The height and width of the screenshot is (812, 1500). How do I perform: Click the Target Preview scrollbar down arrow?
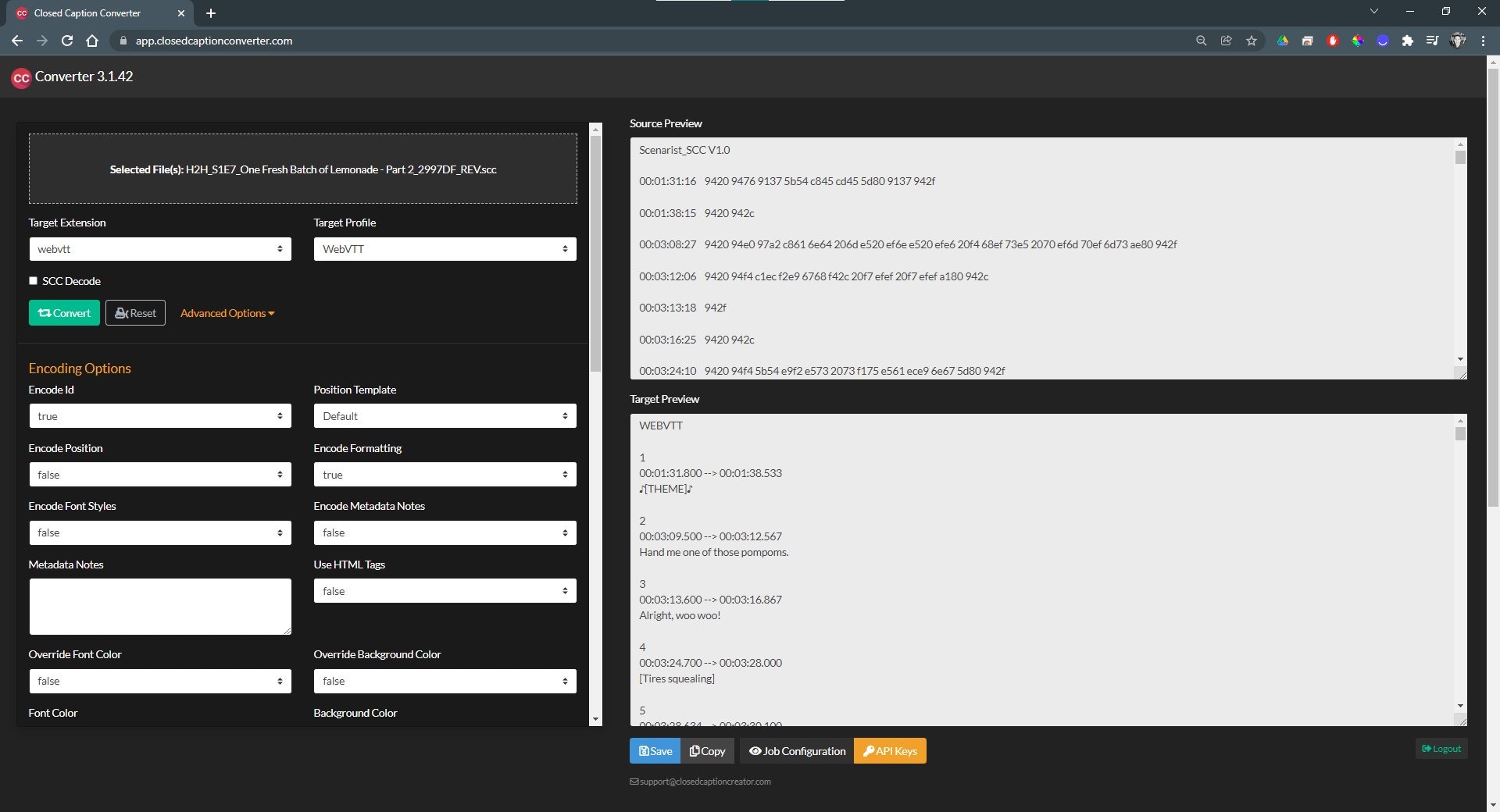tap(1460, 706)
